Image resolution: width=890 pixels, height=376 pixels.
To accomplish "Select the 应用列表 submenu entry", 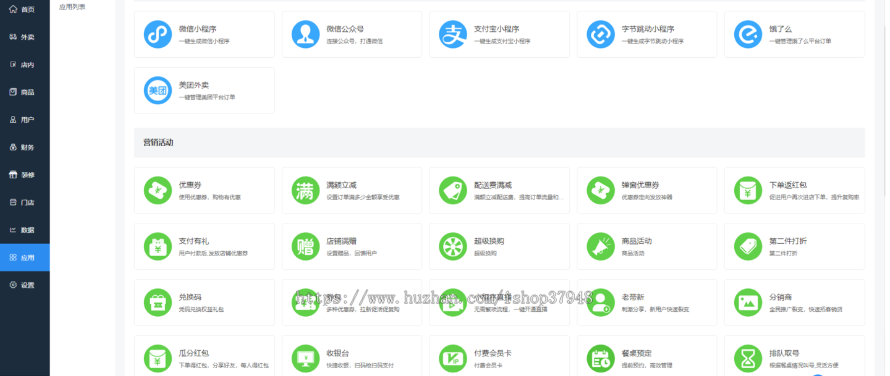I will (x=72, y=7).
